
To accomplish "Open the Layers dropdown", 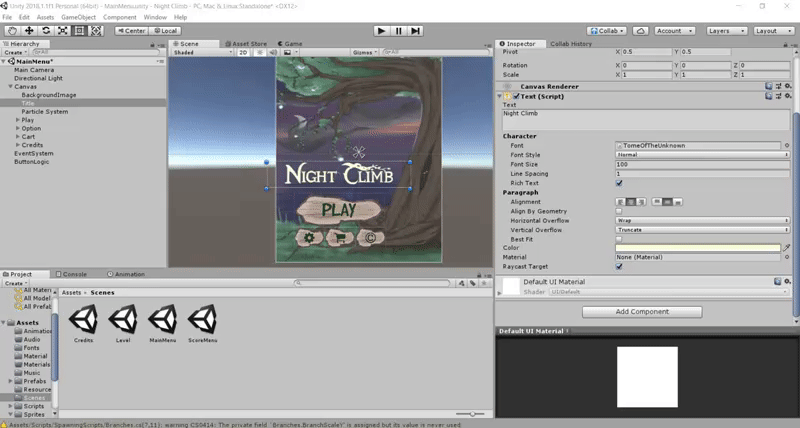I will click(727, 31).
